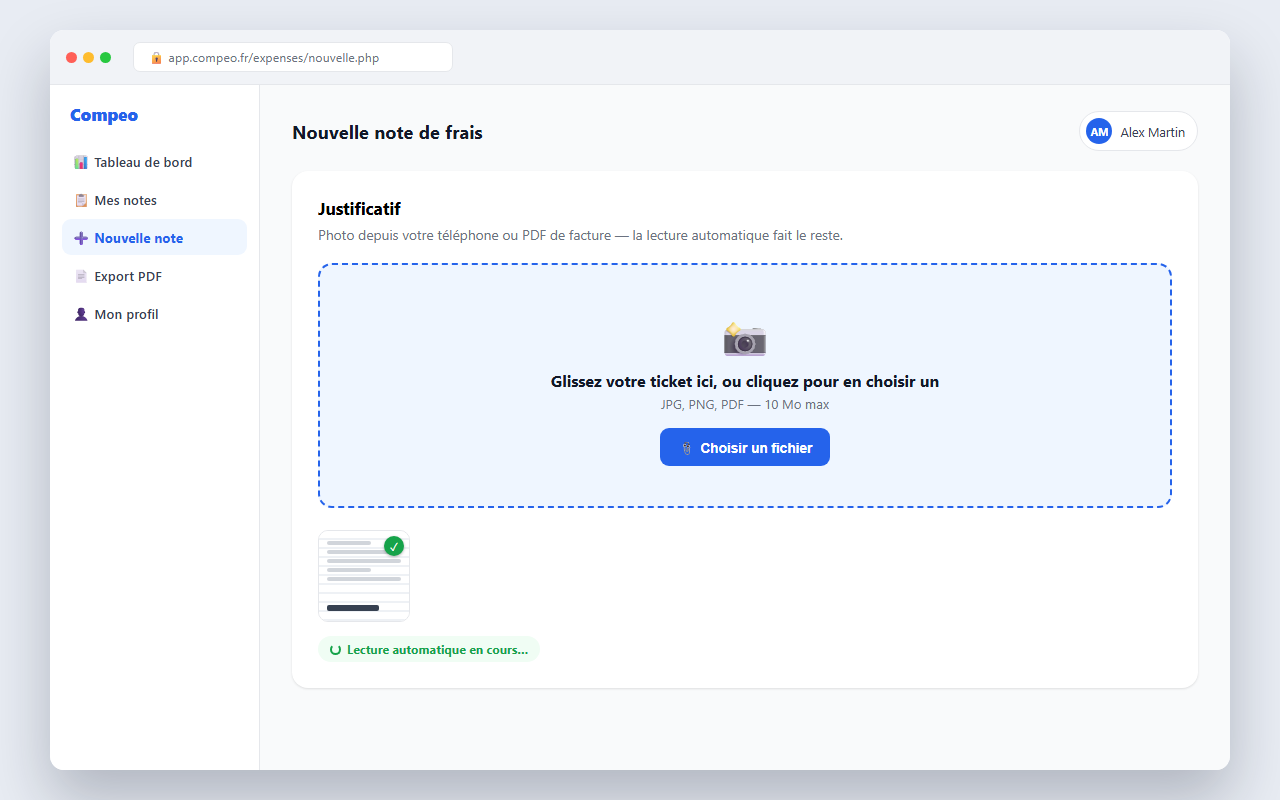Click the plus icon beside Nouvelle note

[81, 238]
